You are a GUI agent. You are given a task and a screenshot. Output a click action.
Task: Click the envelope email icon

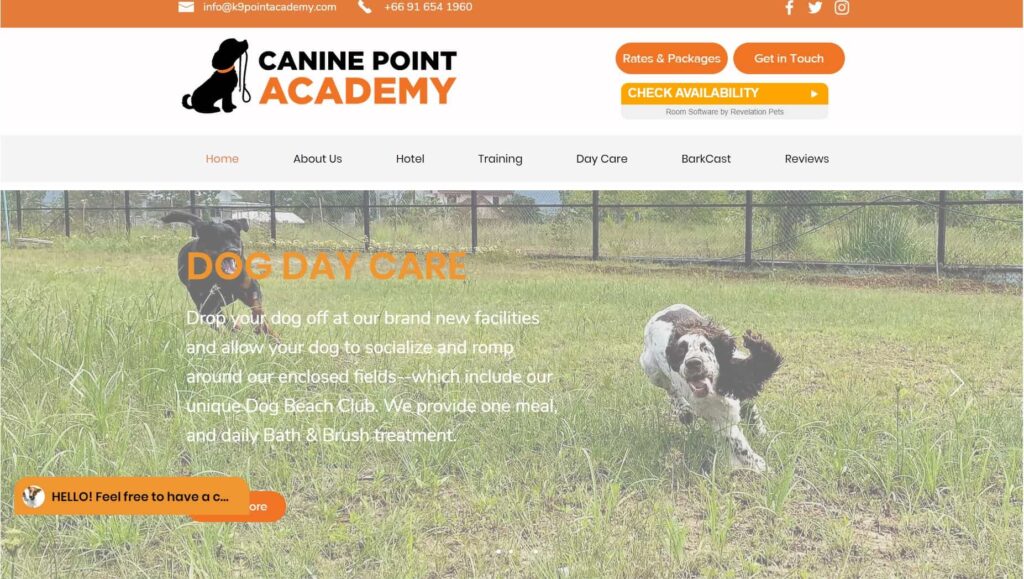(186, 7)
